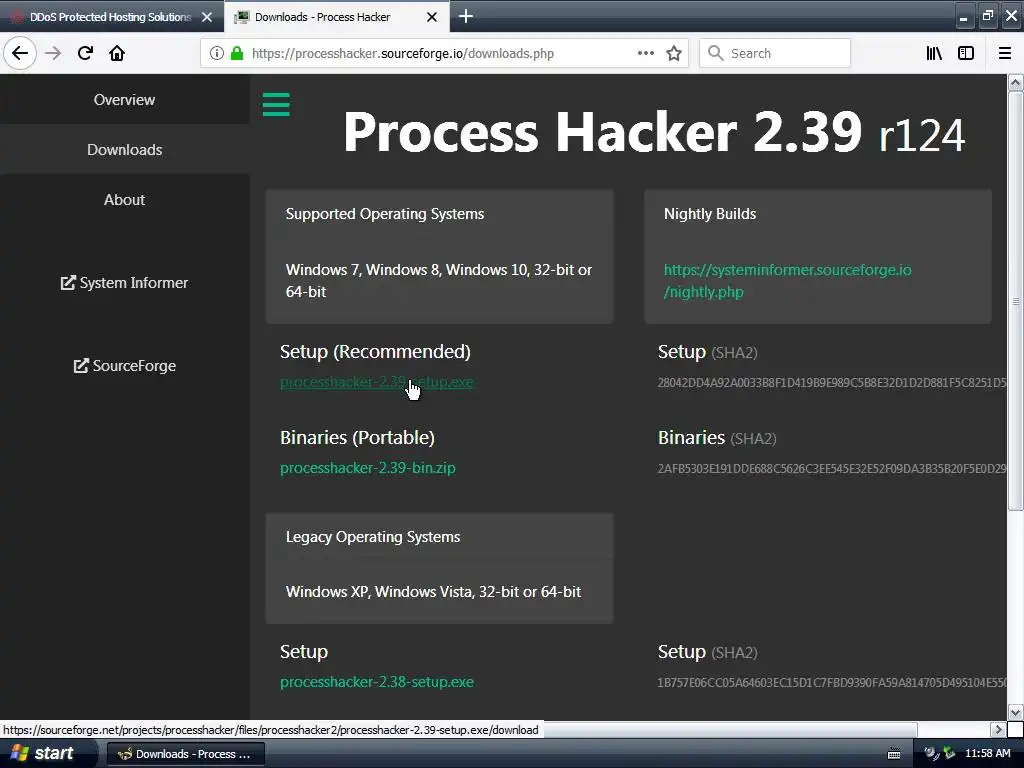This screenshot has width=1024, height=768.
Task: Click the Nightly Builds card title
Action: coord(710,214)
